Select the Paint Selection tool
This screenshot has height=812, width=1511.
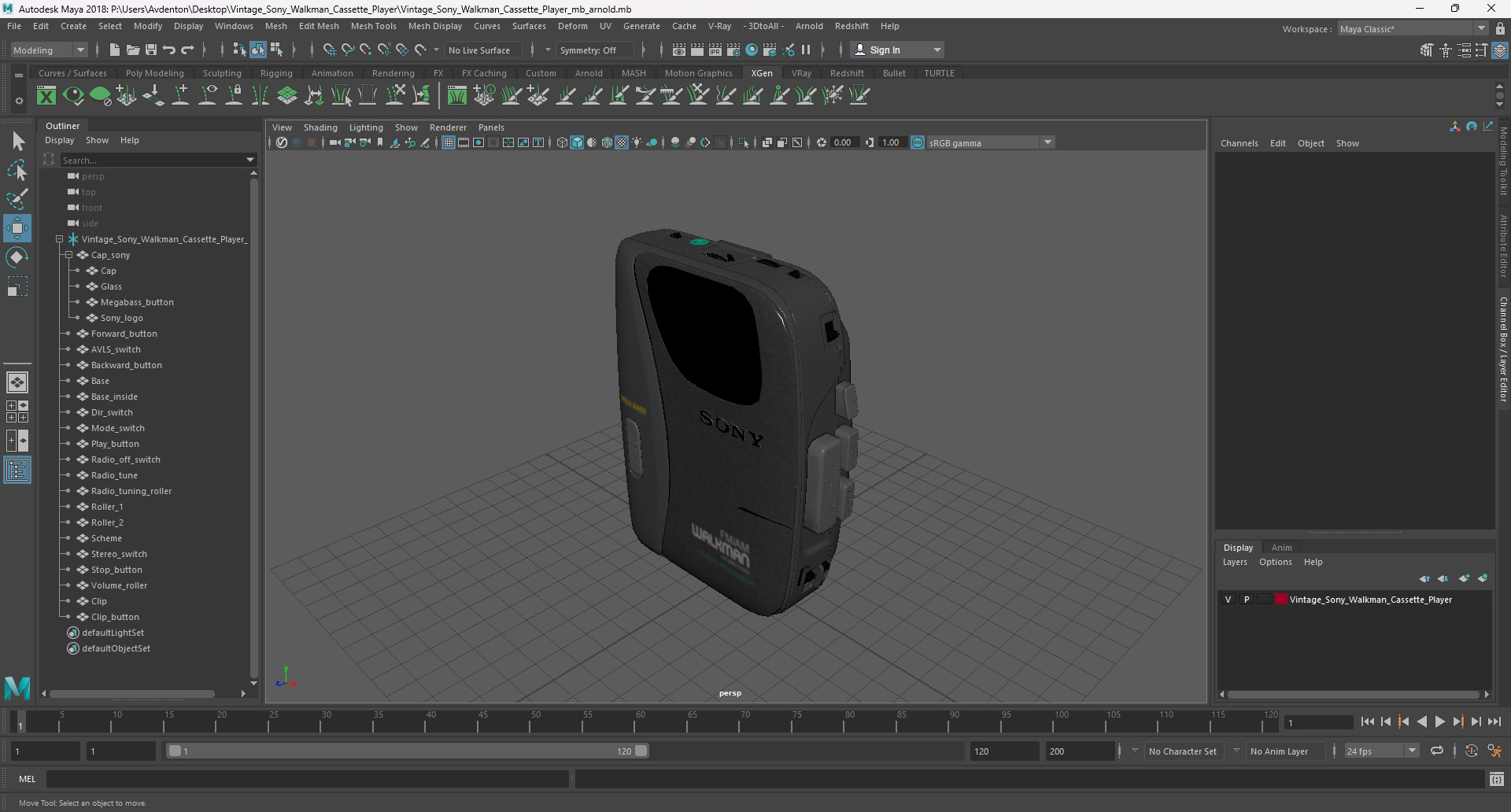pyautogui.click(x=17, y=199)
